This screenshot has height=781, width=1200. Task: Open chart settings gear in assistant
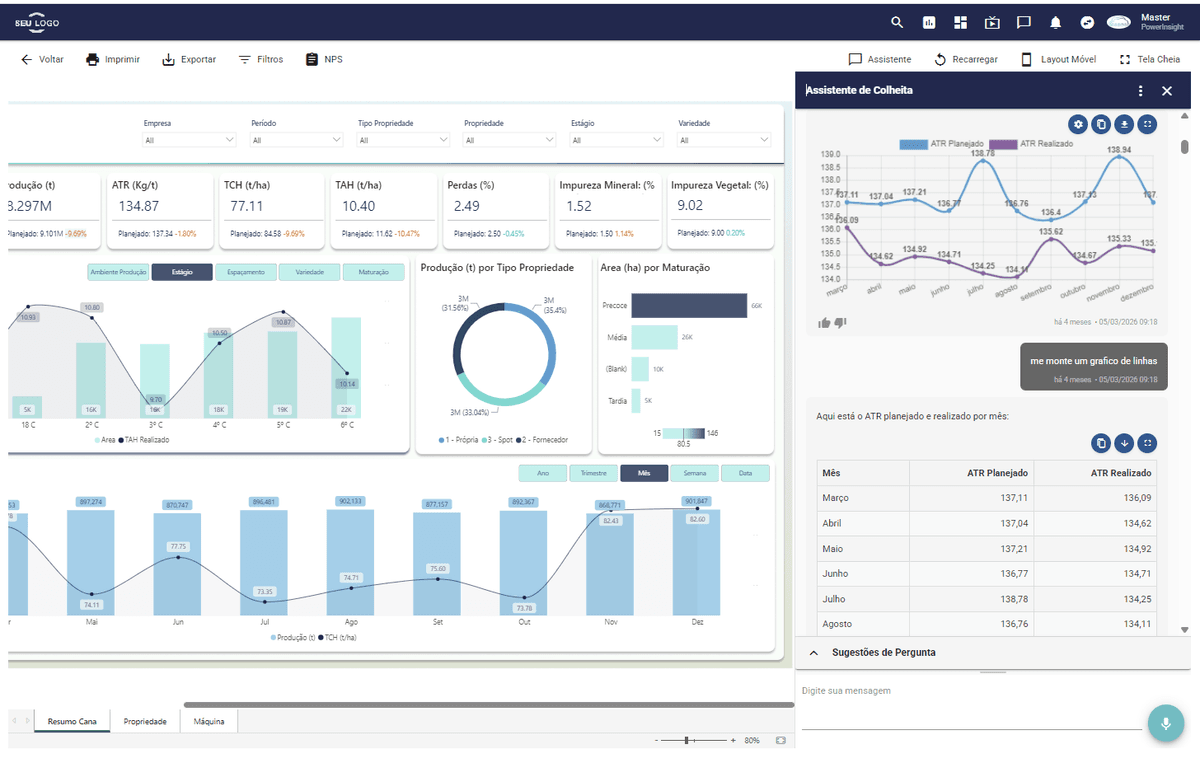coord(1077,124)
